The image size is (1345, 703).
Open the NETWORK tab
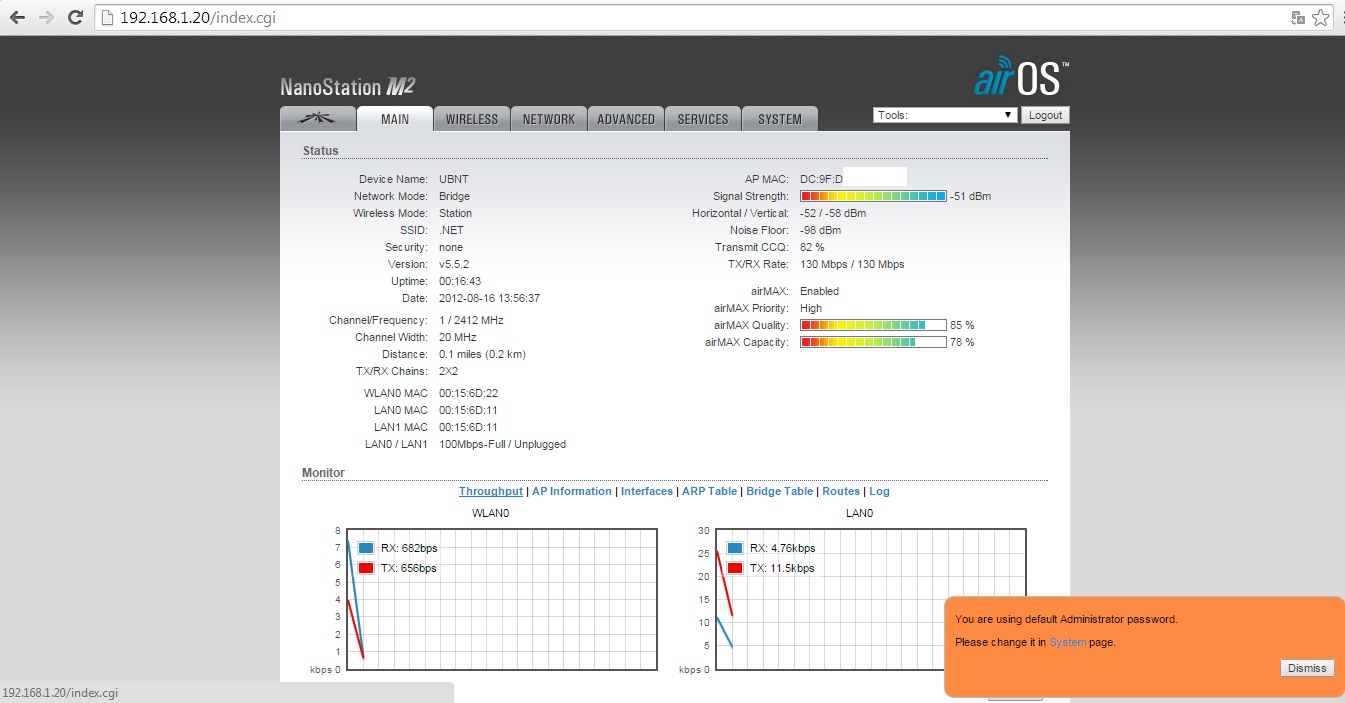click(x=549, y=119)
